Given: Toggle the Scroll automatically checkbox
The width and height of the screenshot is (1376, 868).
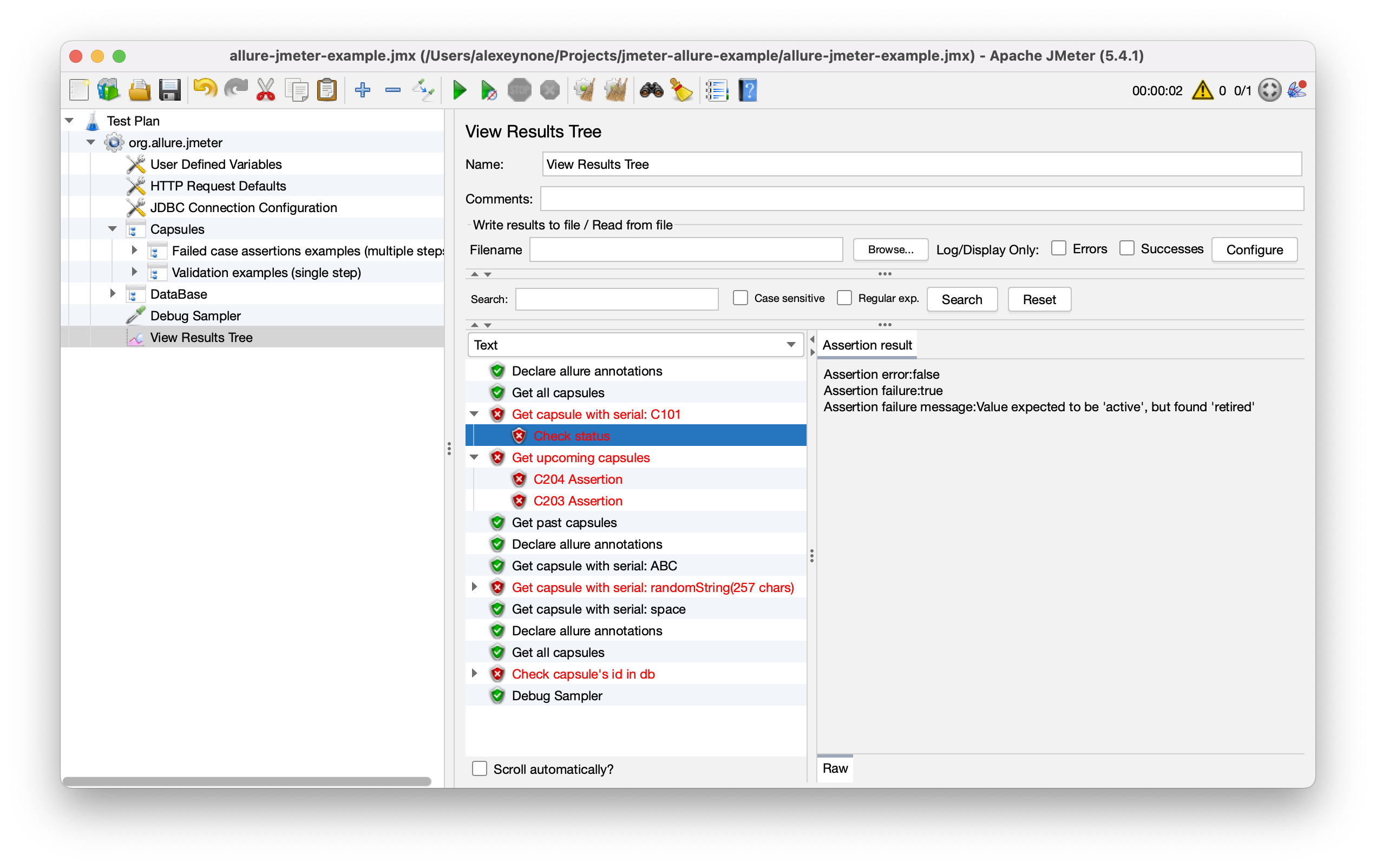Looking at the screenshot, I should 480,768.
